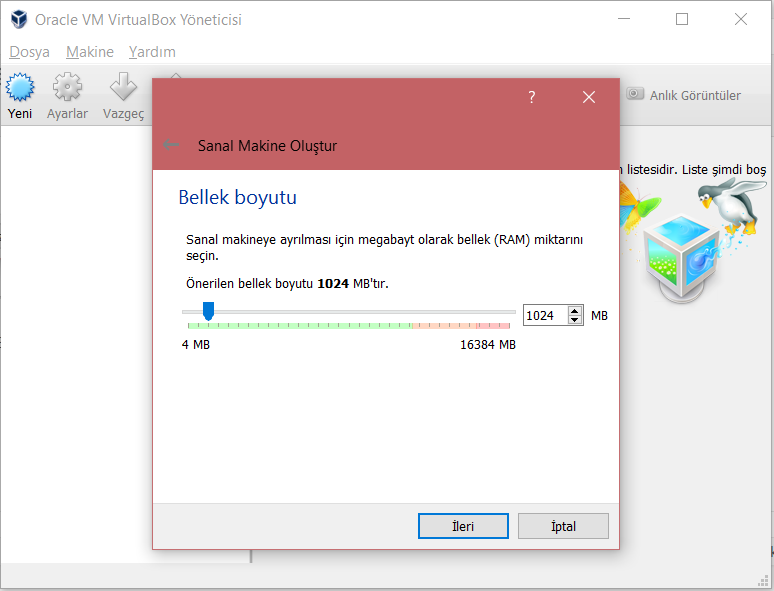Click the İptal button

pyautogui.click(x=563, y=526)
